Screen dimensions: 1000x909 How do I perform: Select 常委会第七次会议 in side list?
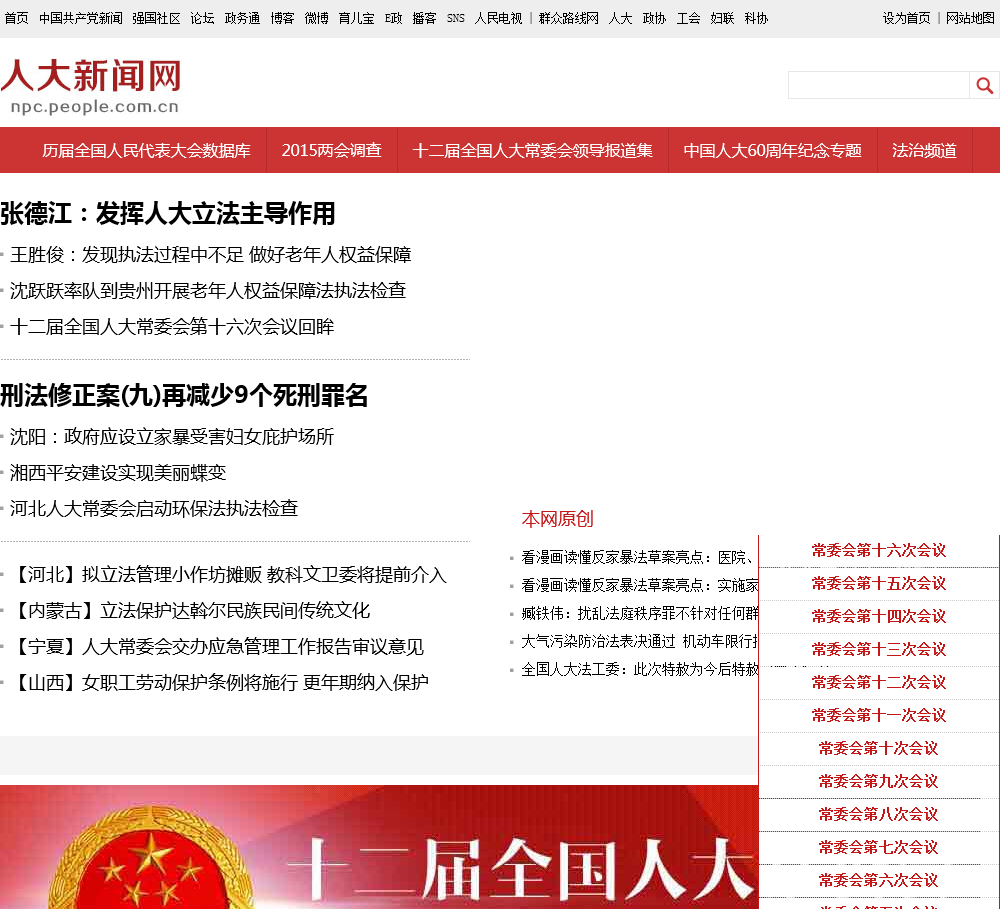(879, 848)
